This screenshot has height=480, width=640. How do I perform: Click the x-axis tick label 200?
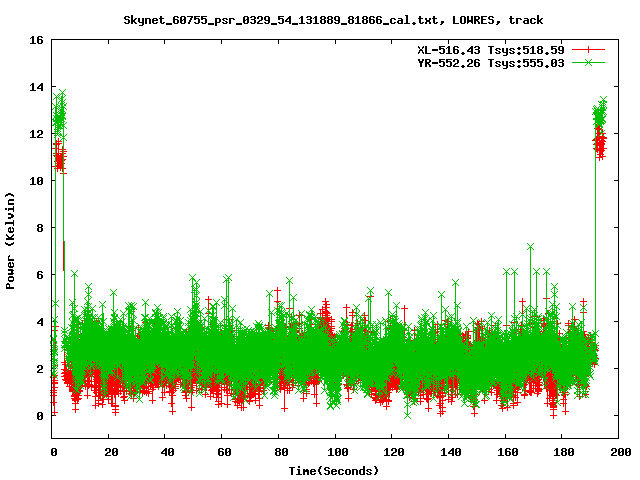(x=621, y=452)
